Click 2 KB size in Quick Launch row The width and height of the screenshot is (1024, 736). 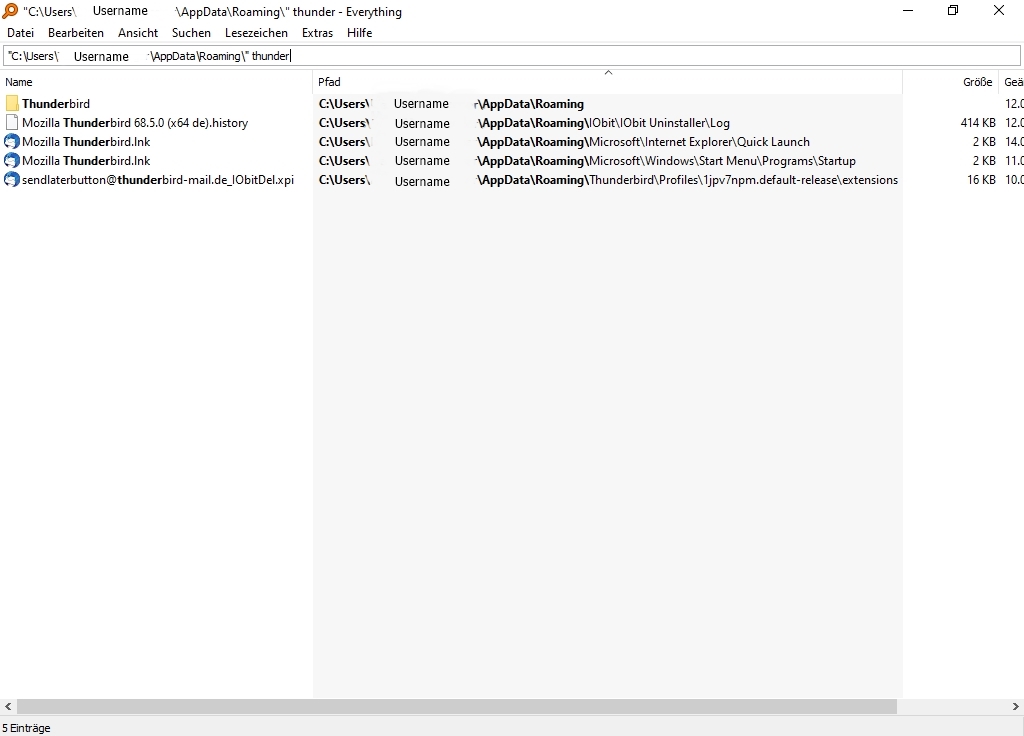coord(984,141)
